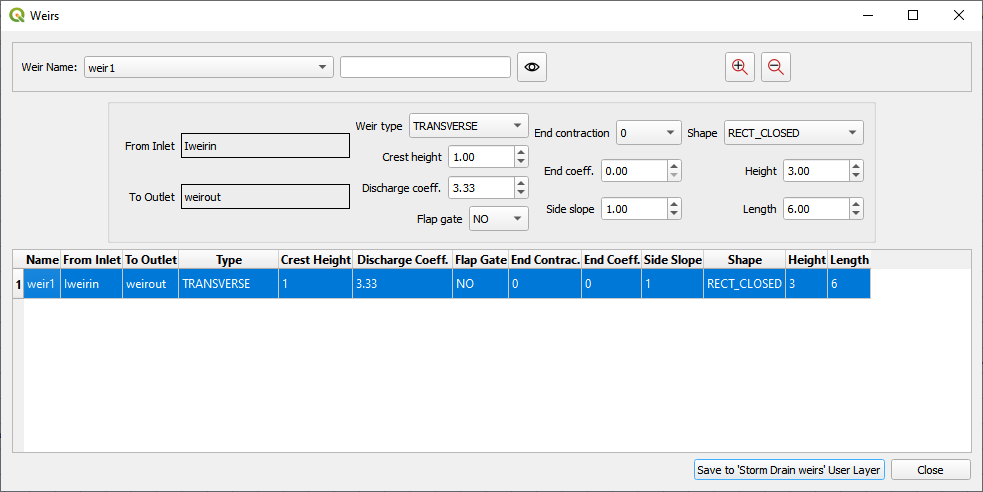Image resolution: width=983 pixels, height=492 pixels.
Task: Click the From Inlet field
Action: (265, 146)
